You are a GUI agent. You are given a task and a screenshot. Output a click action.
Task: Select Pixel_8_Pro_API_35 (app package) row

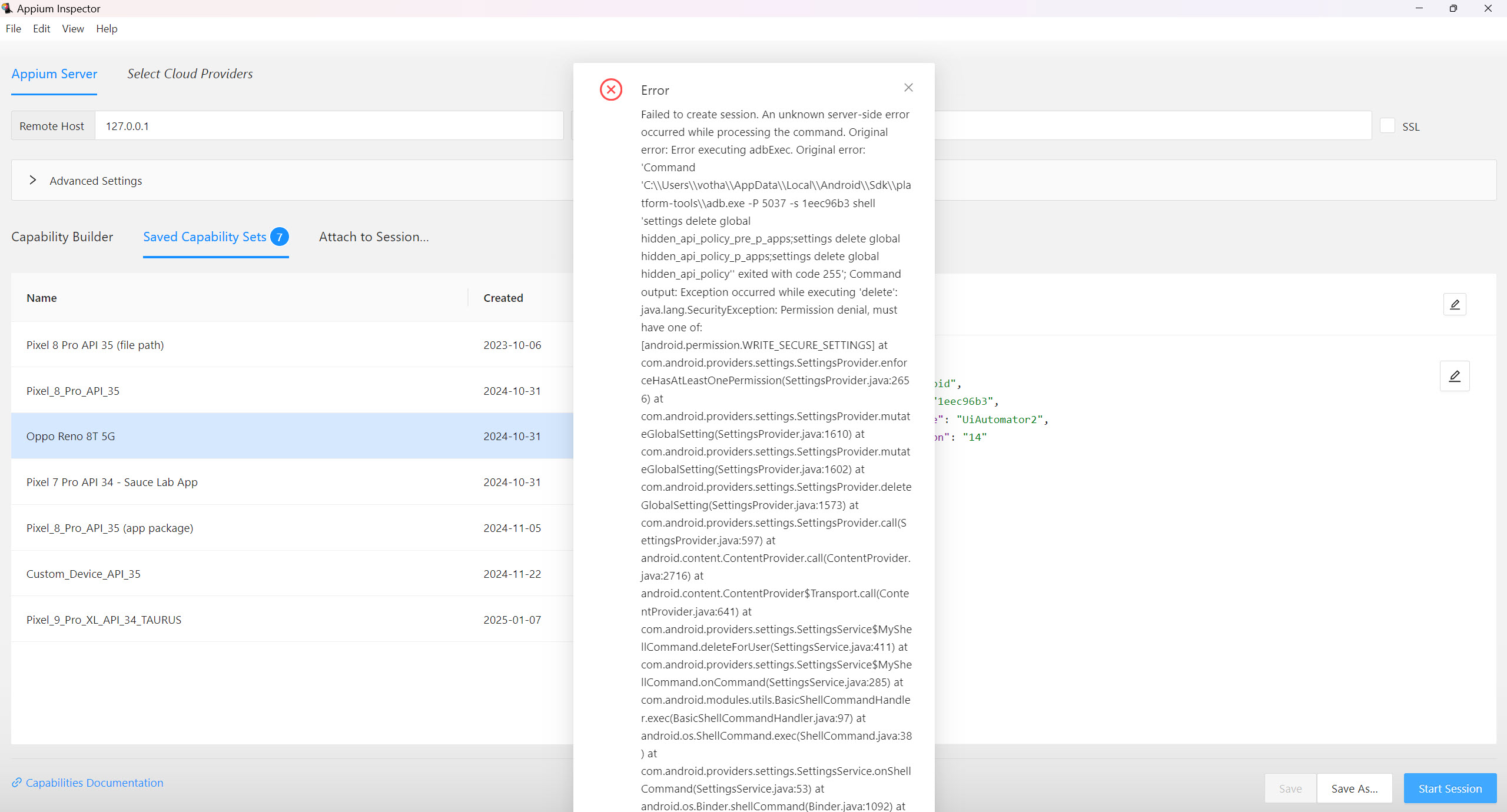click(292, 528)
